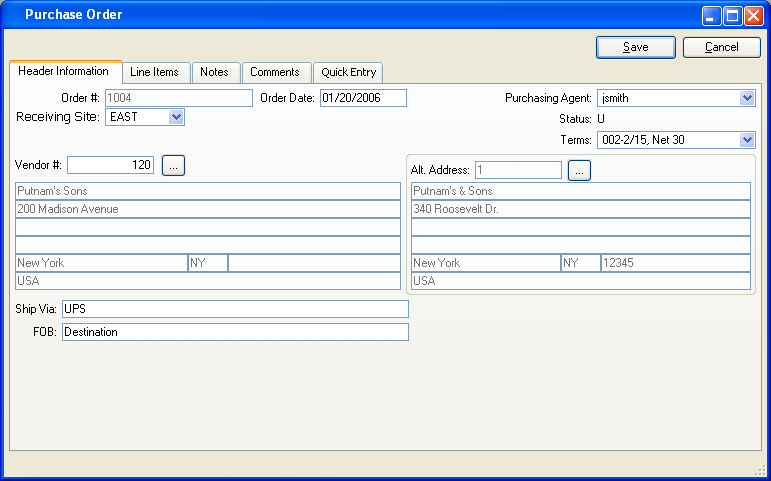Screen dimensions: 771x481
Task: Click the alternate name Putnam's & Sons
Action: pyautogui.click(x=581, y=191)
